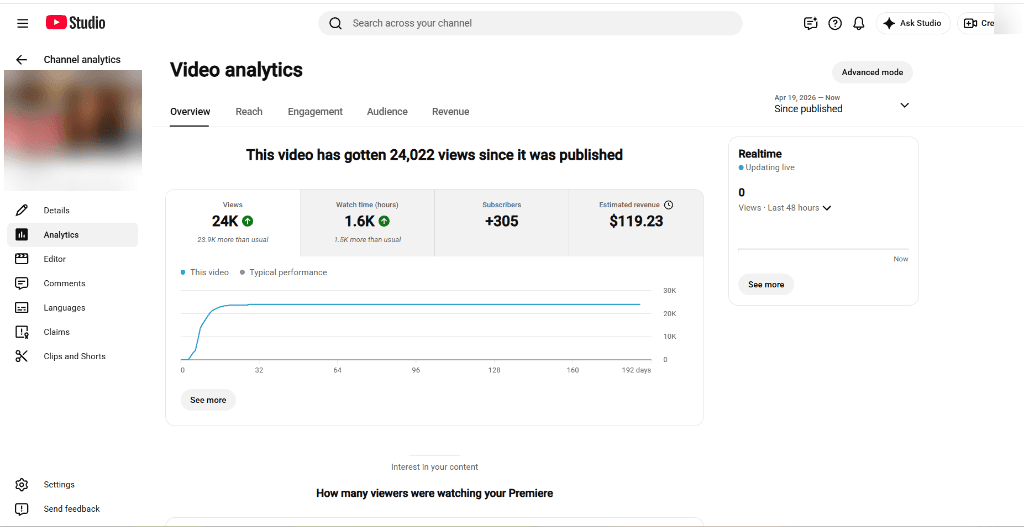
Task: Click the '23.9K more than usual' text
Action: click(x=233, y=240)
